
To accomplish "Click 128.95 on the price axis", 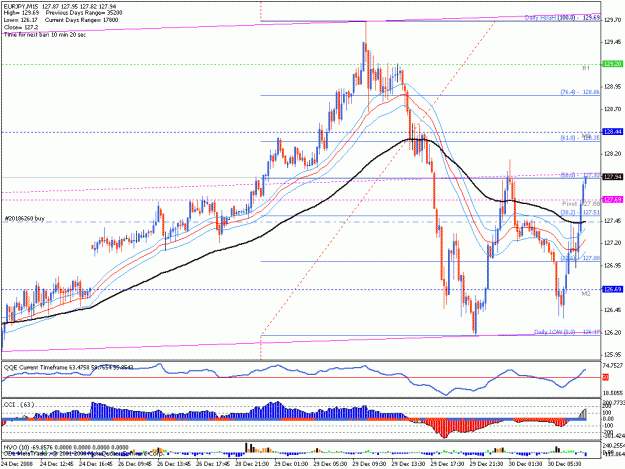I will click(x=613, y=86).
